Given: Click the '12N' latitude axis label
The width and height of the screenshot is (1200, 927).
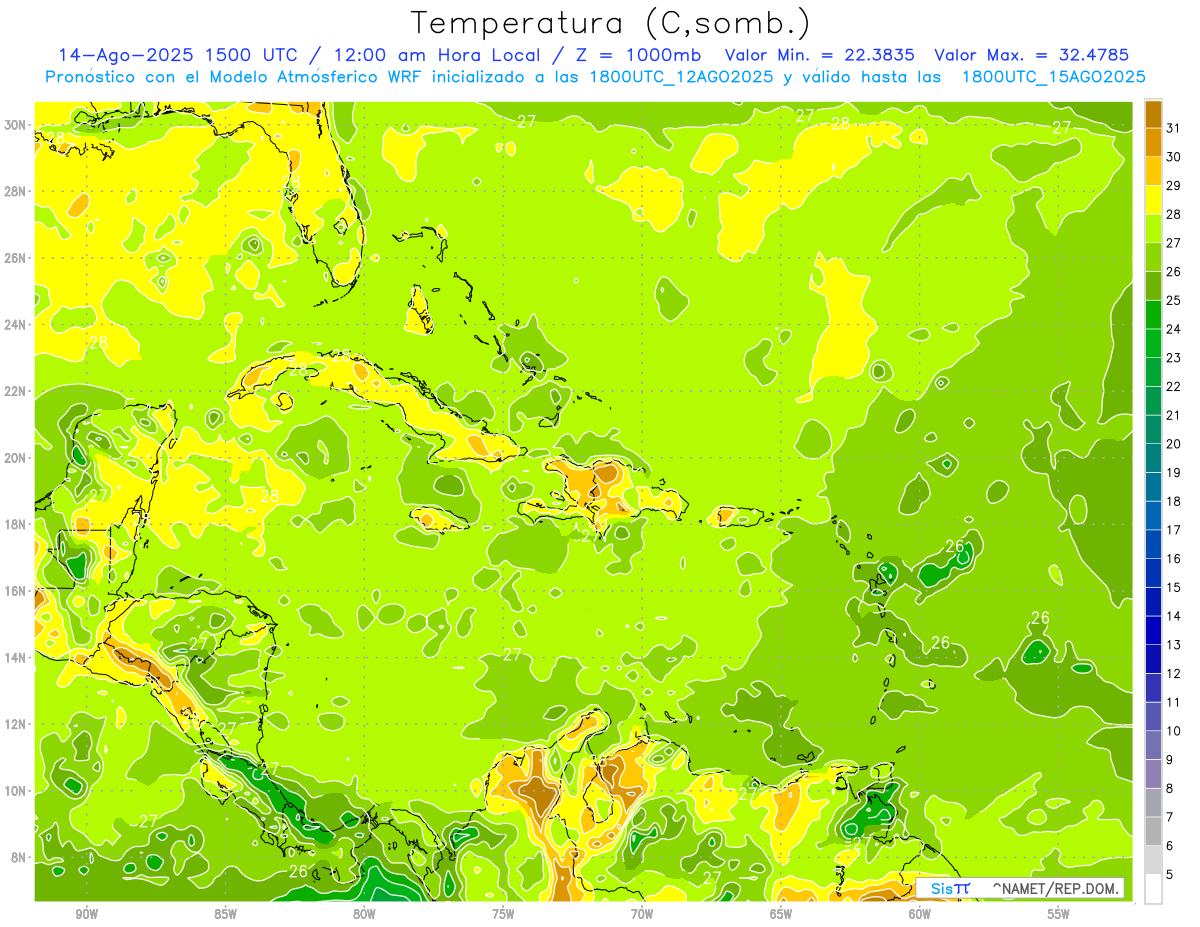Looking at the screenshot, I should pyautogui.click(x=15, y=724).
